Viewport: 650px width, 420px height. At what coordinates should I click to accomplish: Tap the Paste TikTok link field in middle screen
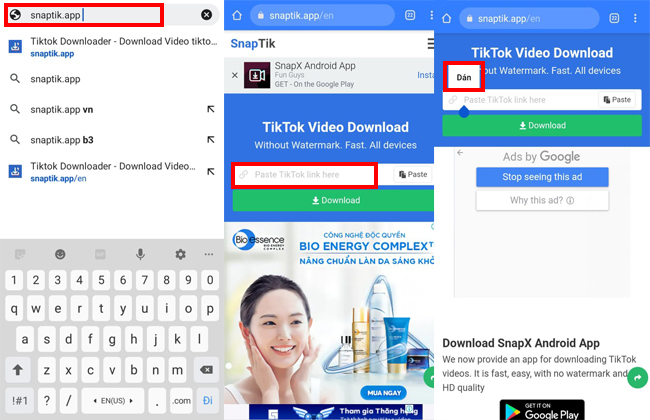click(304, 175)
